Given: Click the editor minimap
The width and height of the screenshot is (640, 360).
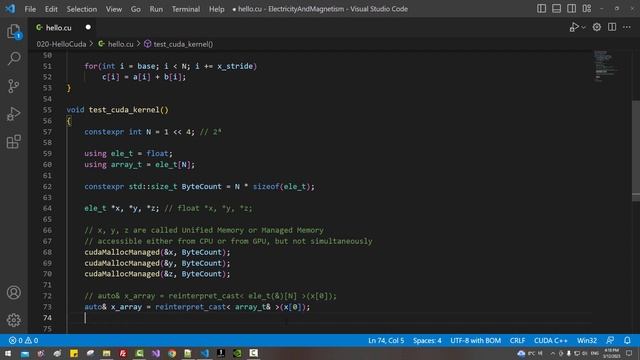Looking at the screenshot, I should (605, 66).
